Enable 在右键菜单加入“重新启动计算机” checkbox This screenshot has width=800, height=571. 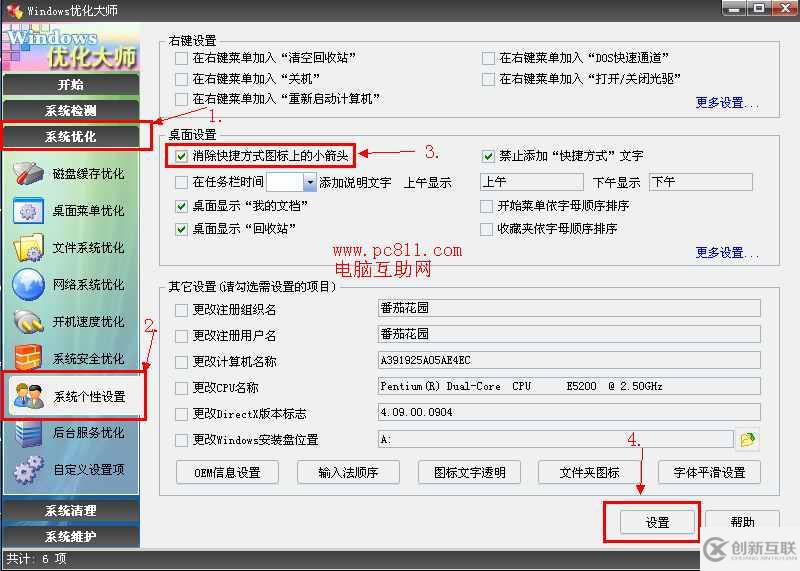tap(181, 99)
